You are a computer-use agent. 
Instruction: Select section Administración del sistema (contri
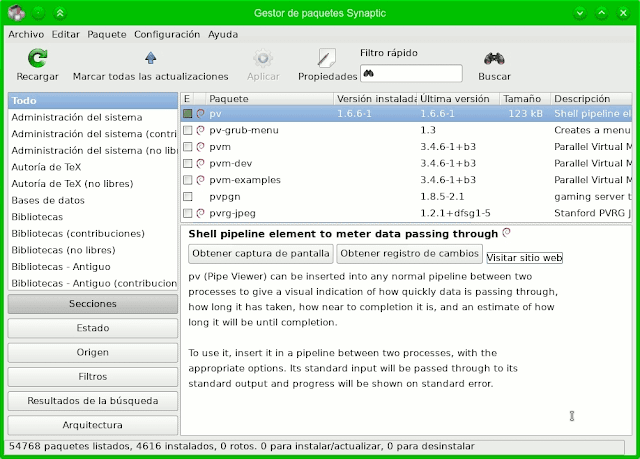click(x=93, y=134)
